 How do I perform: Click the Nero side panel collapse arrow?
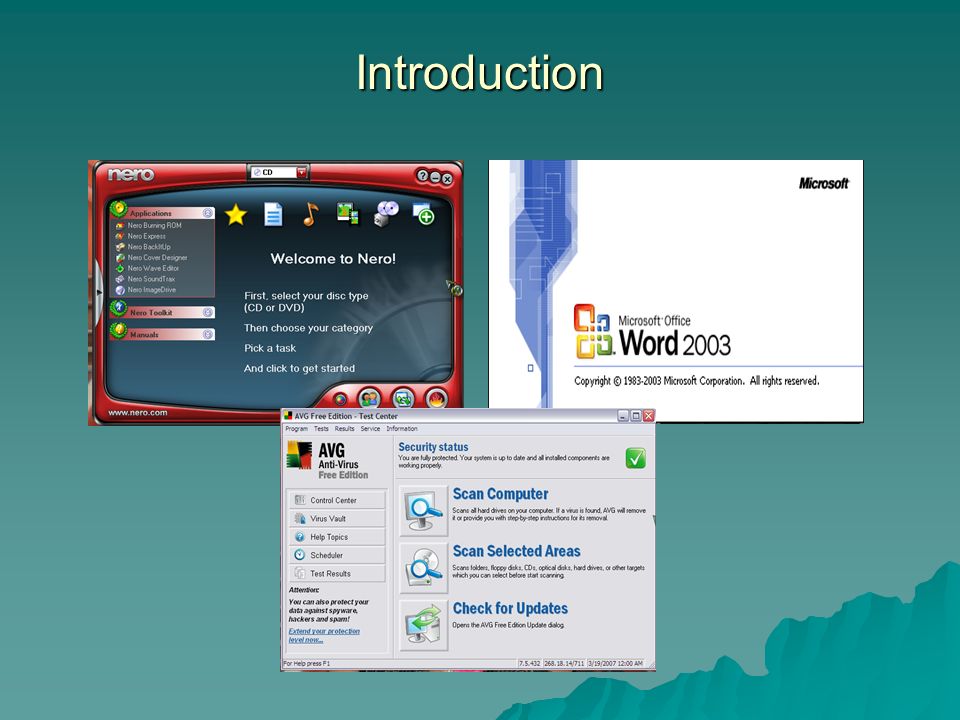pyautogui.click(x=99, y=293)
